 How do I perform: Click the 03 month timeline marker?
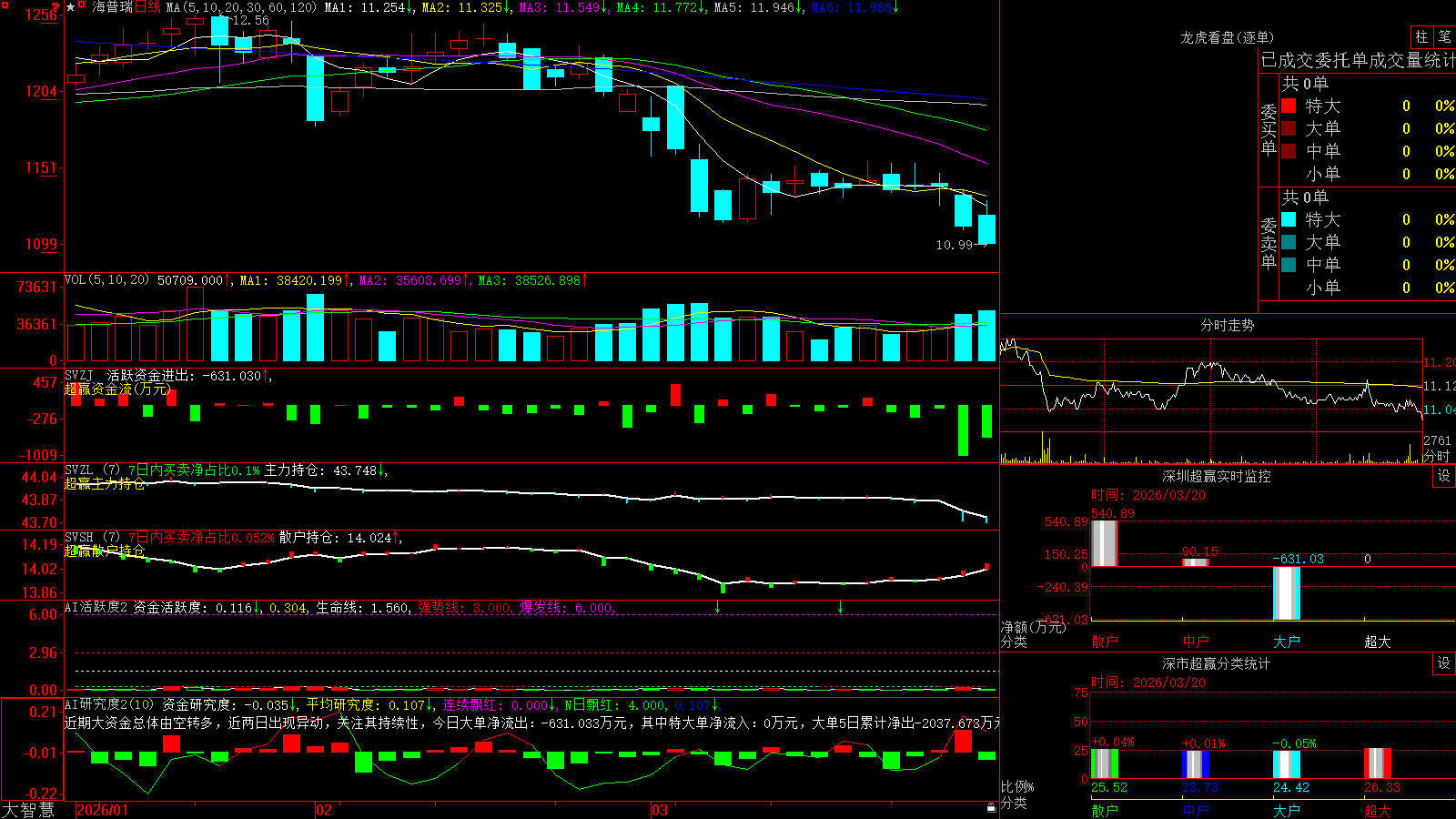[x=660, y=810]
